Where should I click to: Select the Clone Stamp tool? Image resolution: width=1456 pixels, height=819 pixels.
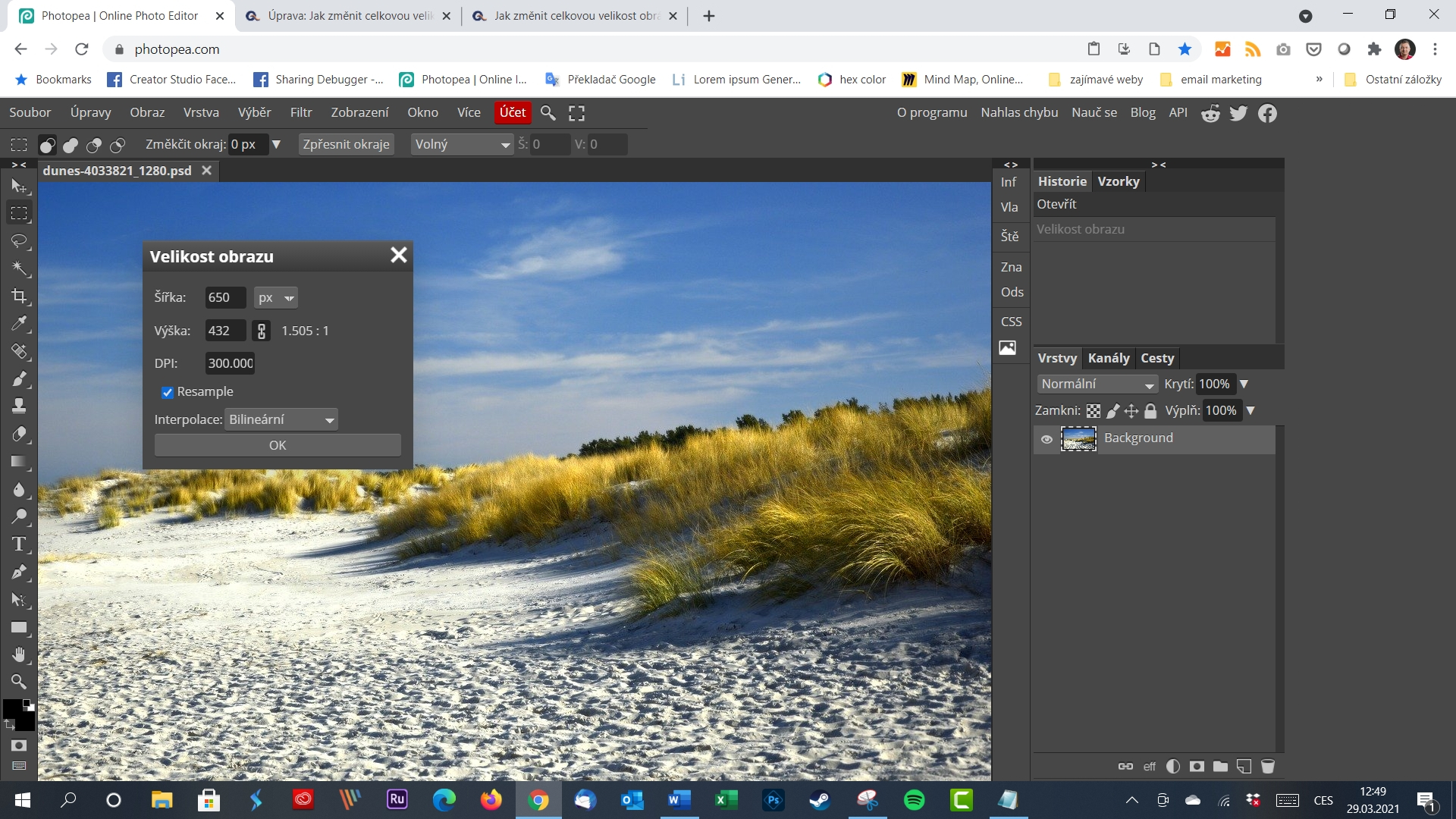point(19,406)
